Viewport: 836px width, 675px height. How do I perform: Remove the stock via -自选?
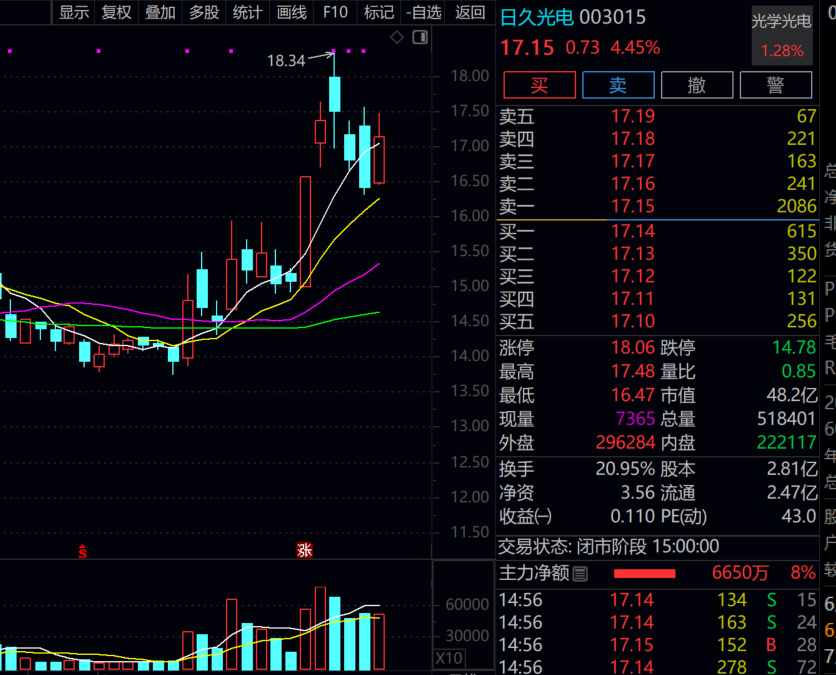423,12
